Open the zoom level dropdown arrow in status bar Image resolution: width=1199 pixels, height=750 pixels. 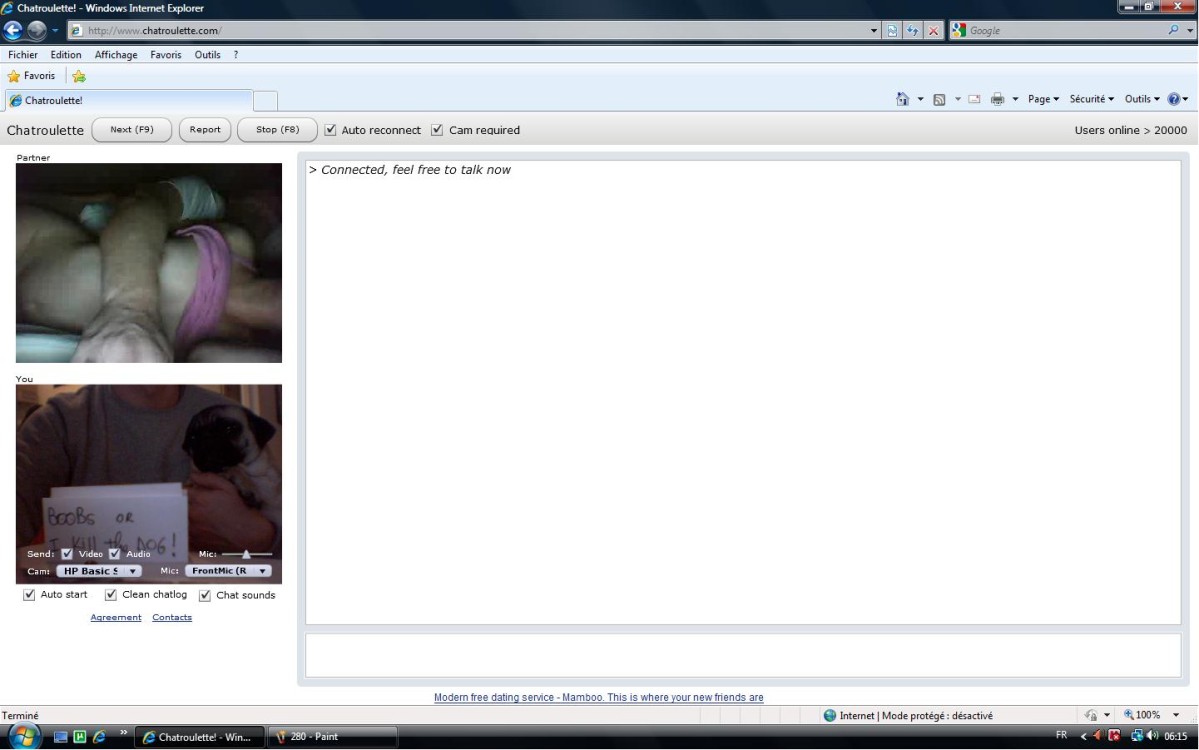pyautogui.click(x=1176, y=716)
